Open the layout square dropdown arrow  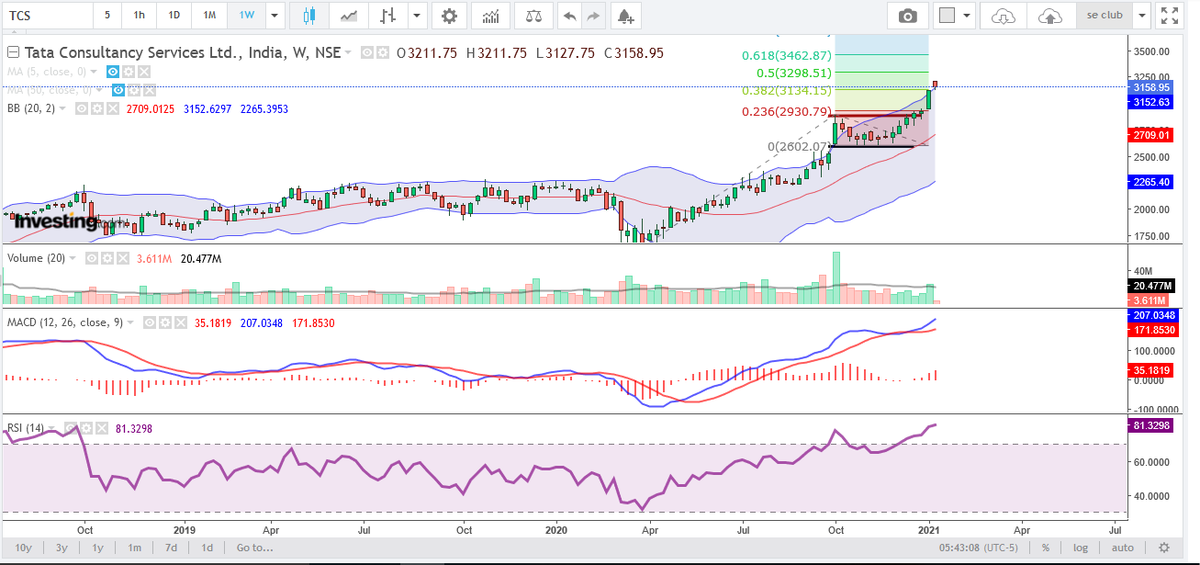click(967, 16)
